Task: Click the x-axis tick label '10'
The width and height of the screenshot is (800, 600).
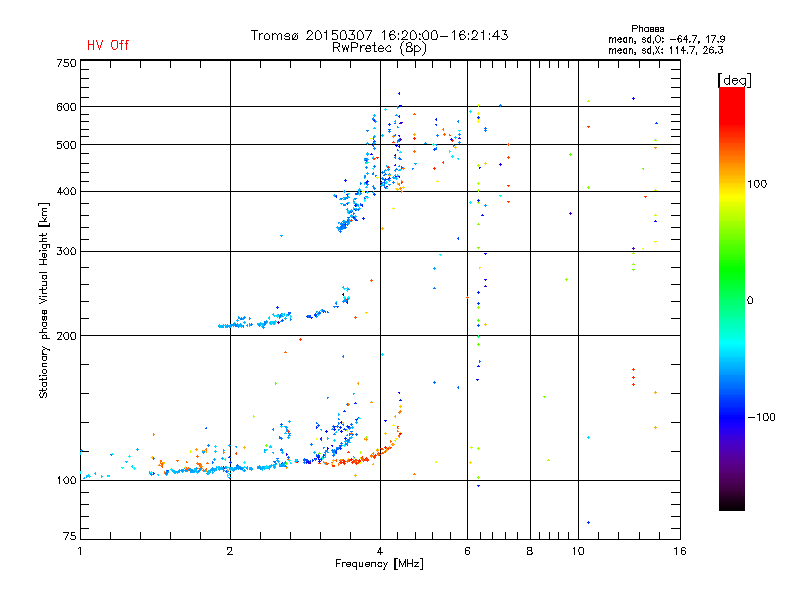Action: coord(578,551)
